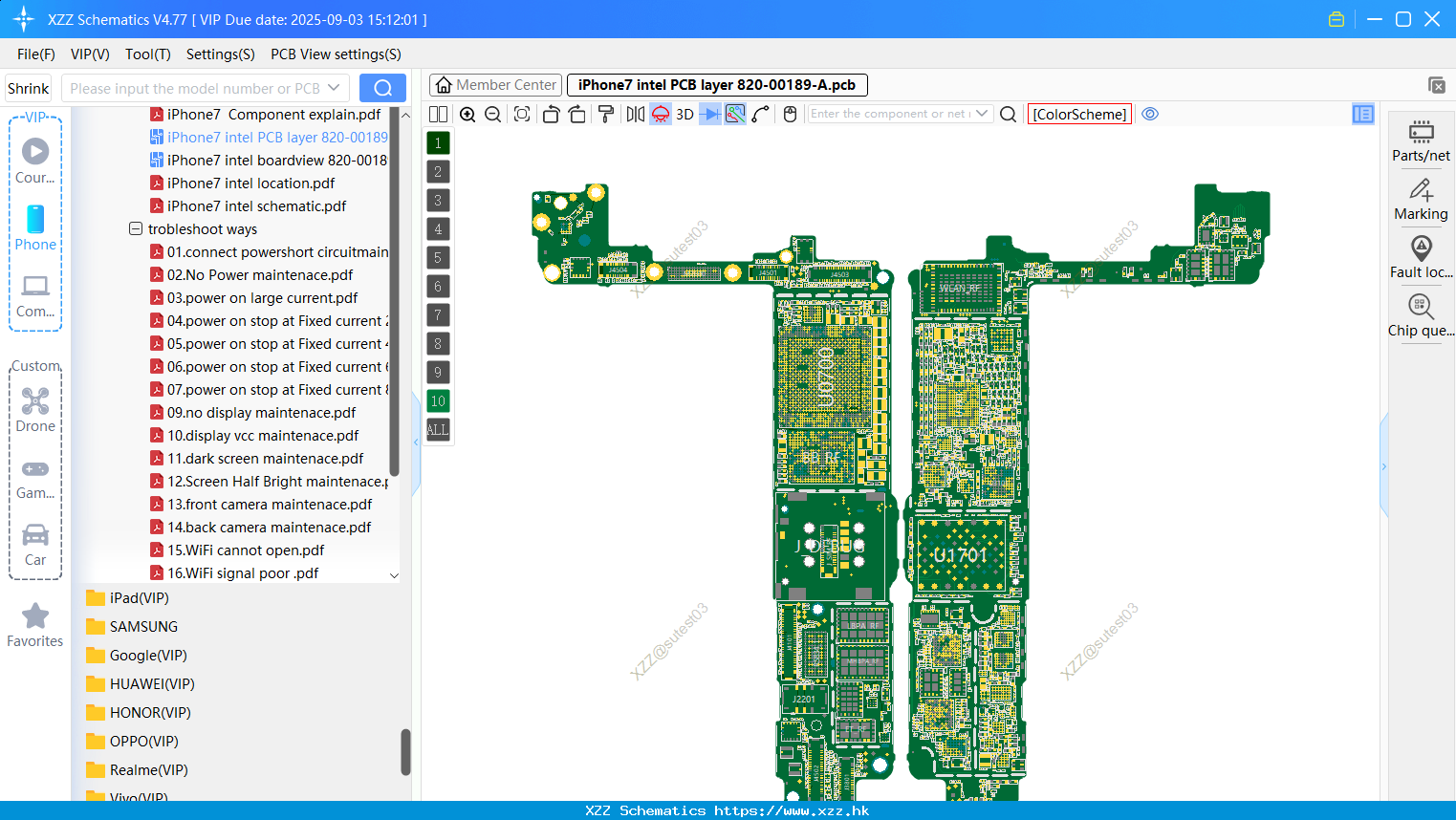Image resolution: width=1456 pixels, height=820 pixels.
Task: Toggle split view layout icon
Action: click(x=438, y=114)
